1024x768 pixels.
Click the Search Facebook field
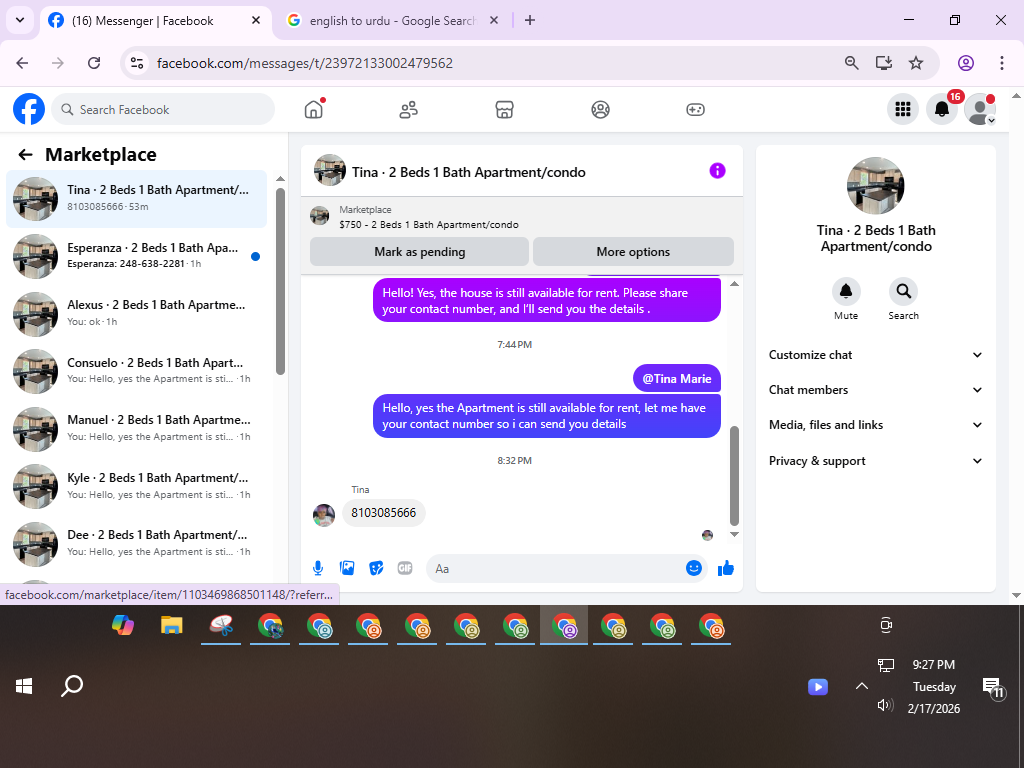163,110
